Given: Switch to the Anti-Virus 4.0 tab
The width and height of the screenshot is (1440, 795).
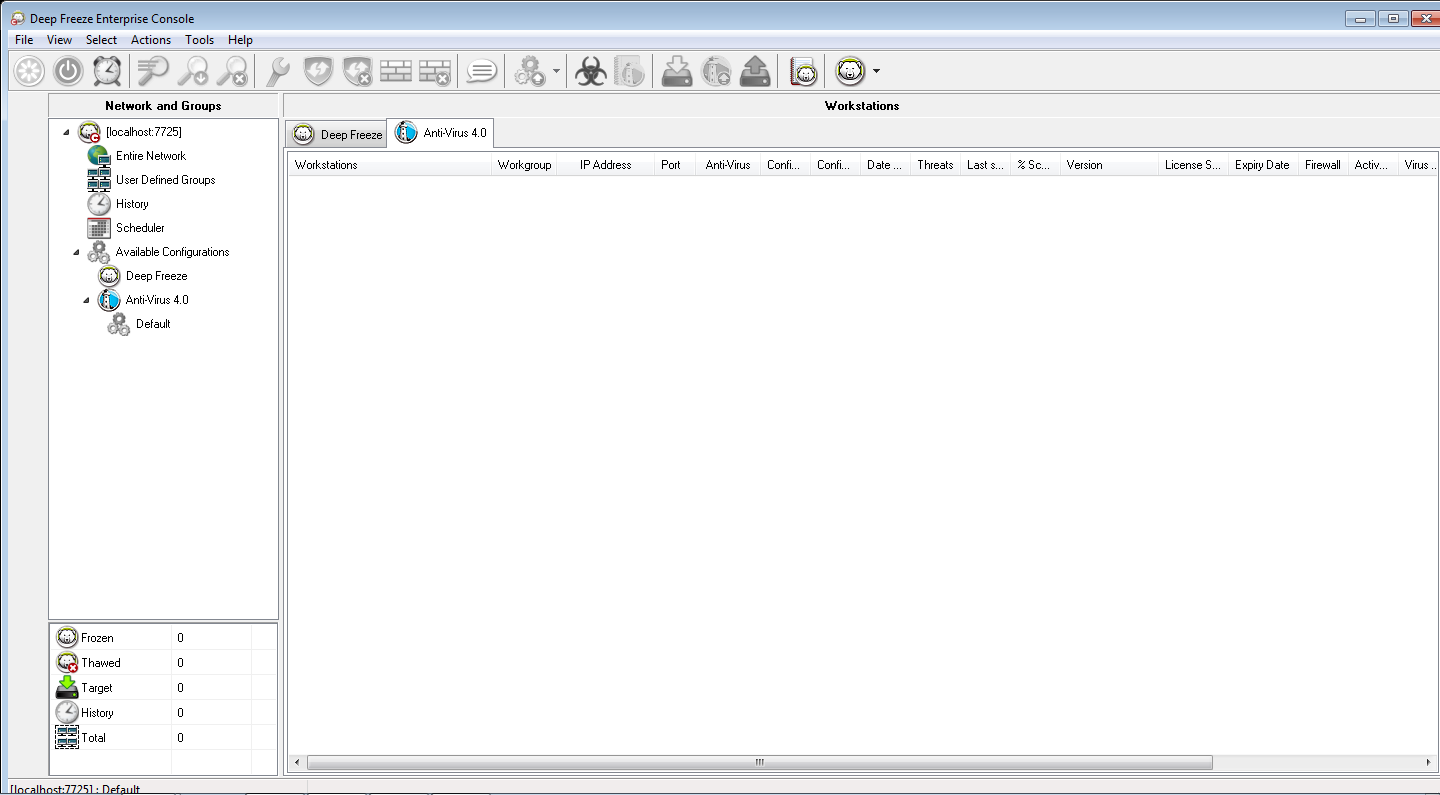Looking at the screenshot, I should pos(440,132).
